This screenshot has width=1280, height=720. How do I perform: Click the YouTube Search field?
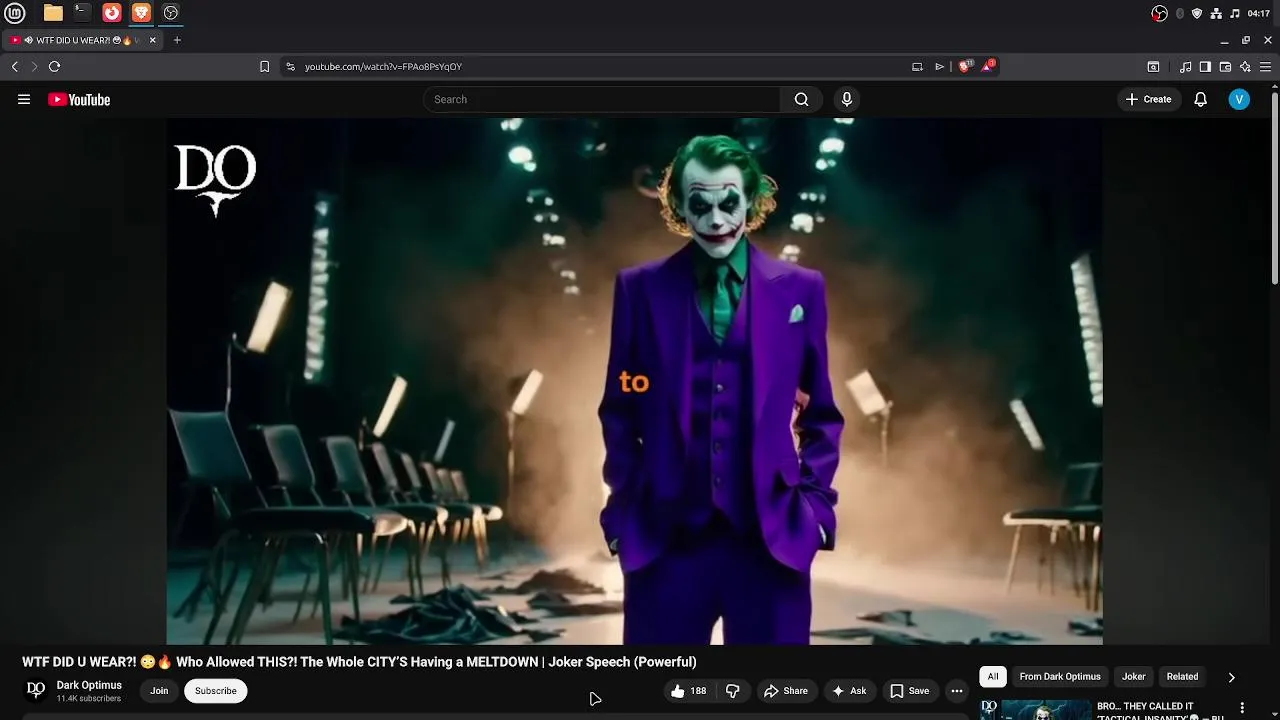point(602,99)
